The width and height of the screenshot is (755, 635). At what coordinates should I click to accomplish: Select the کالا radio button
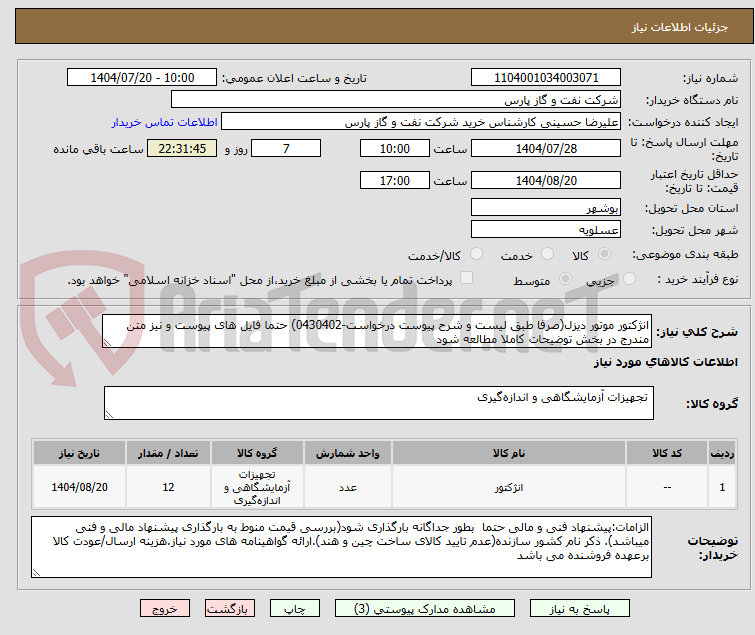(x=604, y=254)
